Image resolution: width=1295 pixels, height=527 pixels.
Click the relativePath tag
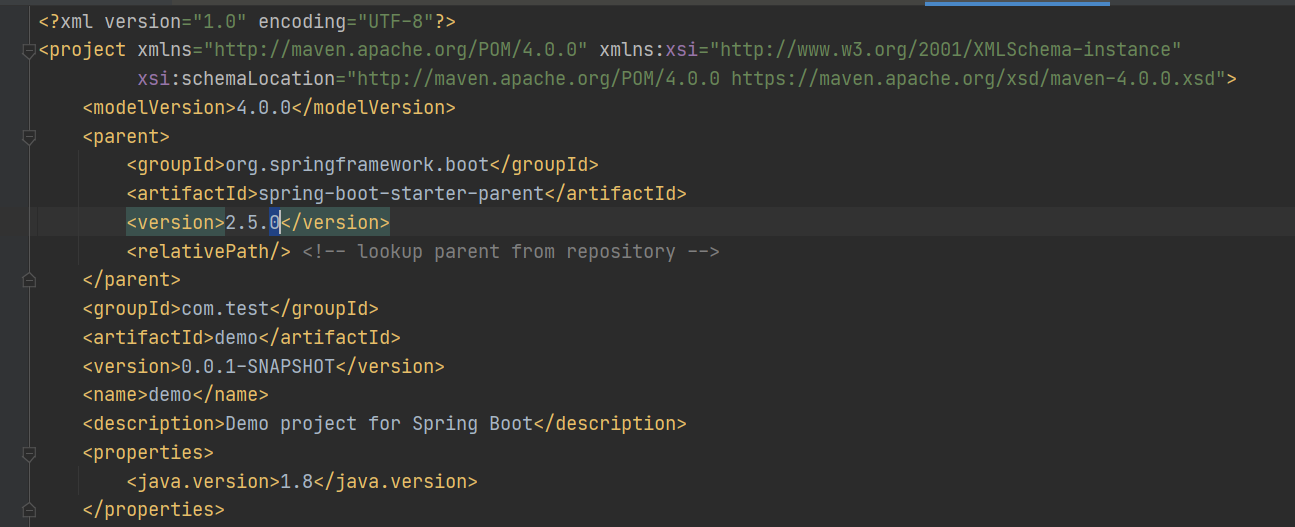click(208, 251)
